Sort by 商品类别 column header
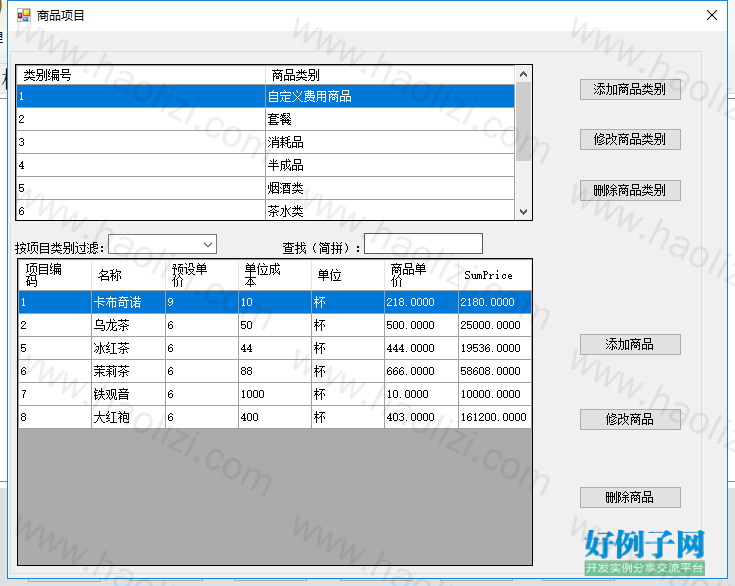The height and width of the screenshot is (586, 735). coord(390,75)
